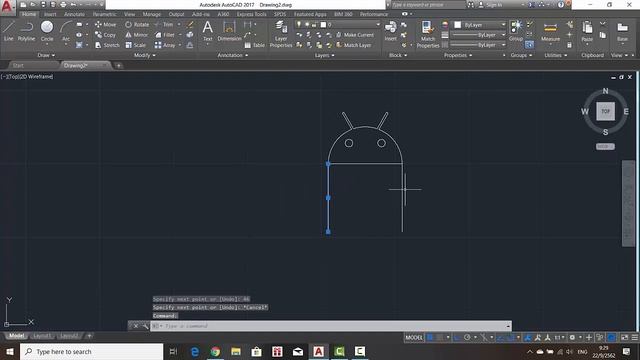Insert a Table
This screenshot has width=640, height=360.
255,45
